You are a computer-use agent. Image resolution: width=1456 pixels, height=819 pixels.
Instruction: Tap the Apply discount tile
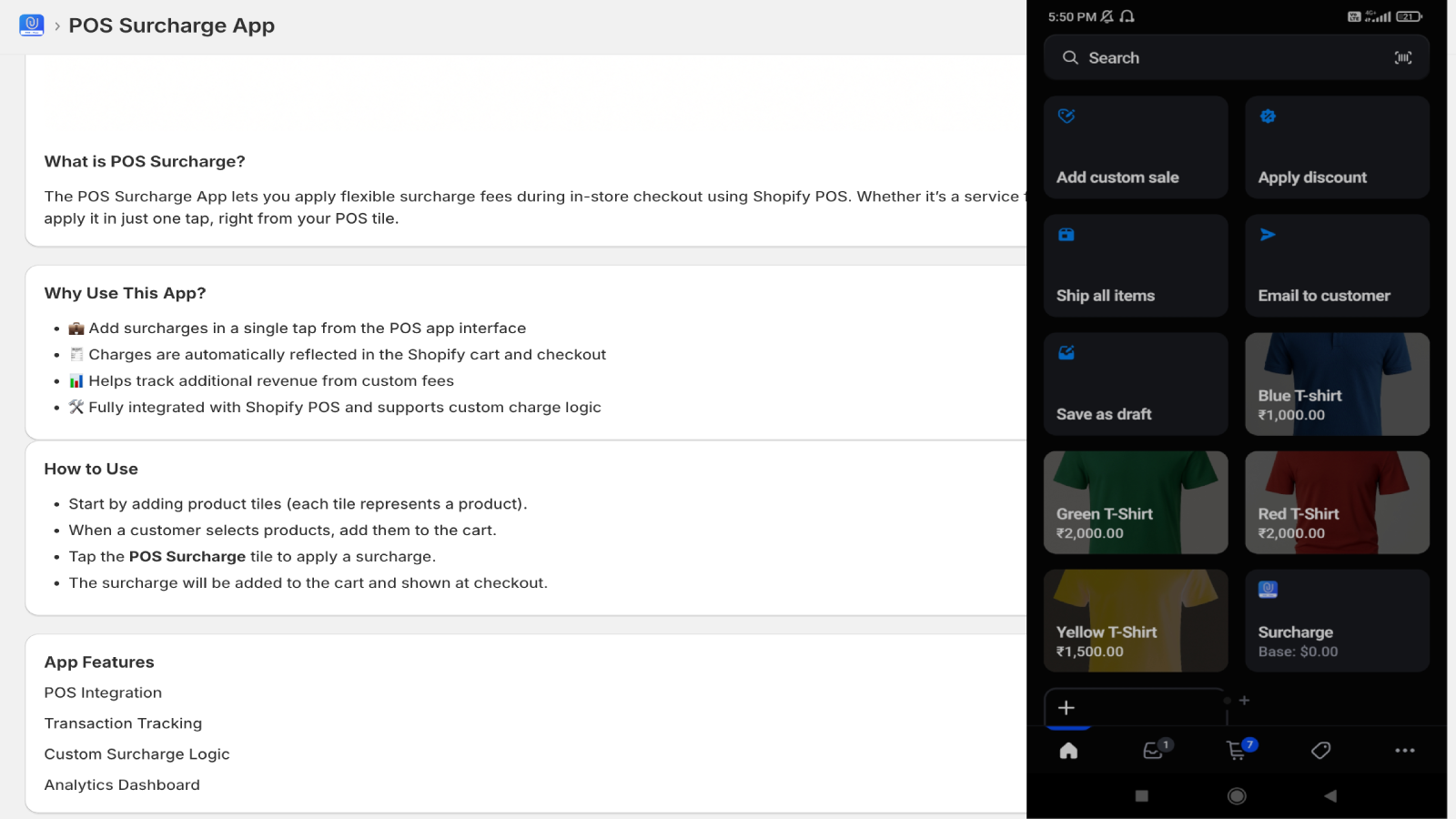[1336, 147]
